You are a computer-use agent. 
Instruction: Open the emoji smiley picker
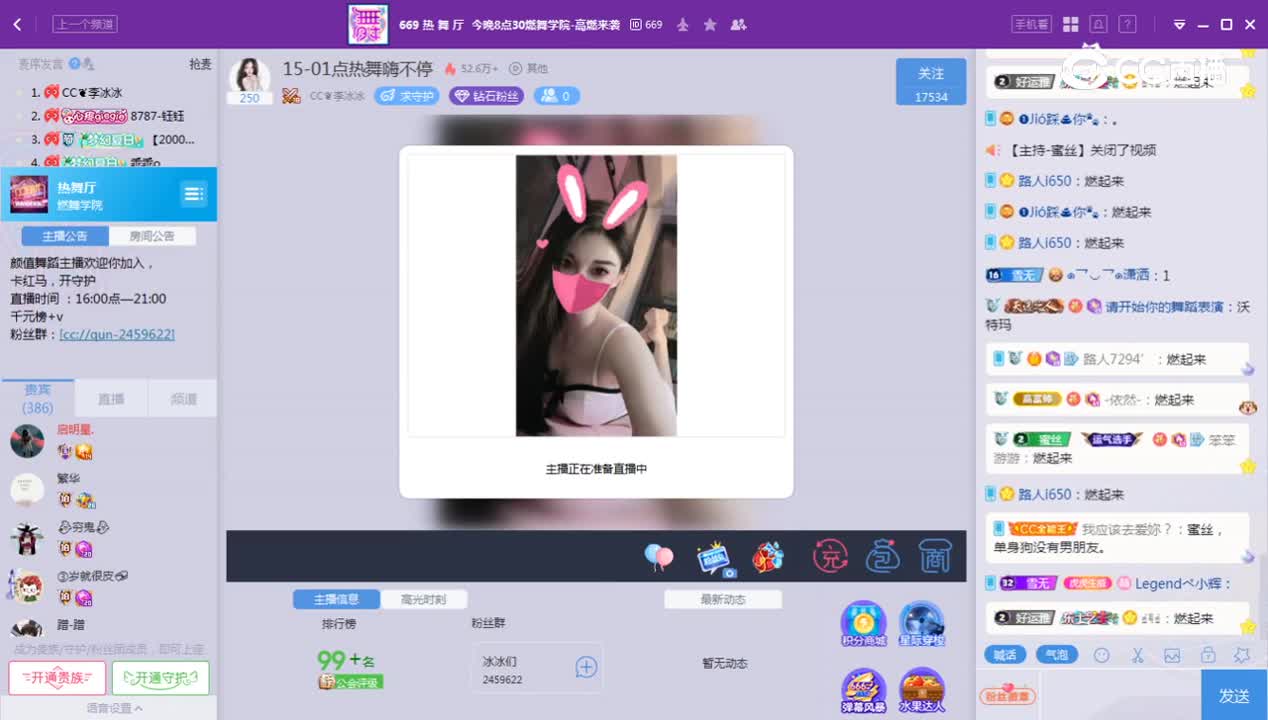point(1102,655)
